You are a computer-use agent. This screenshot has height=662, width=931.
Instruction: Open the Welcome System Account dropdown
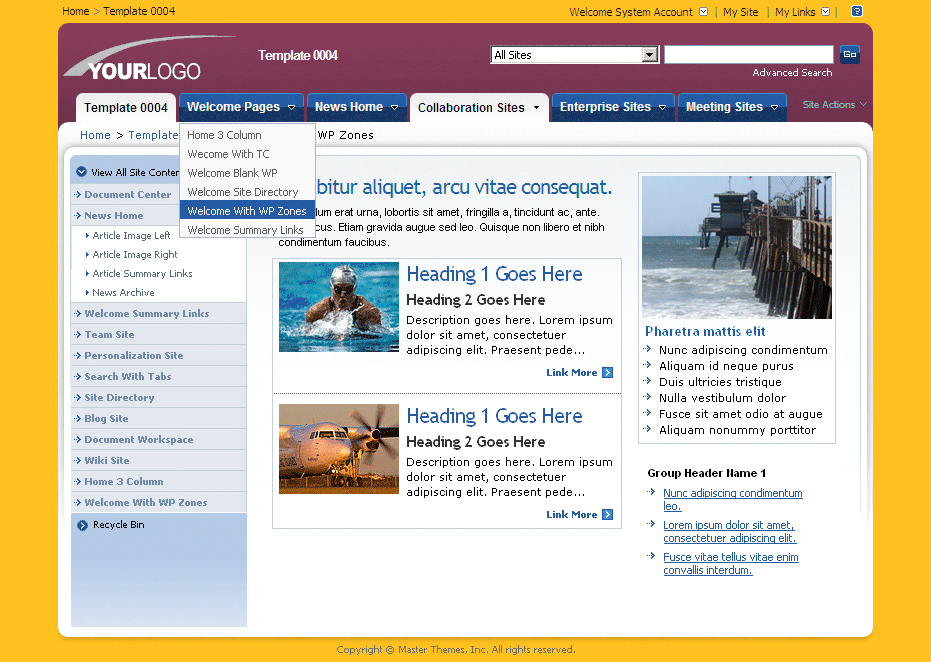(x=705, y=11)
